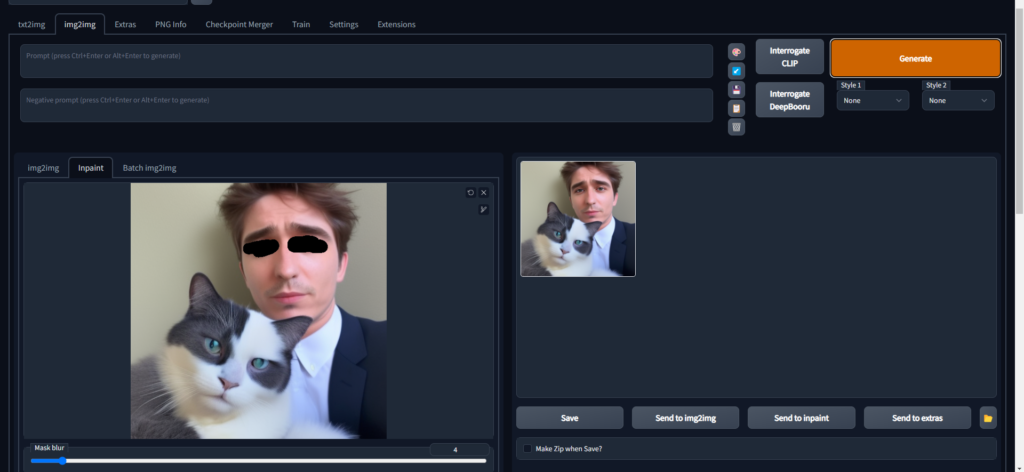Click the Interrogate DeepBooru button
Screen dimensions: 1024x472
pyautogui.click(x=790, y=100)
